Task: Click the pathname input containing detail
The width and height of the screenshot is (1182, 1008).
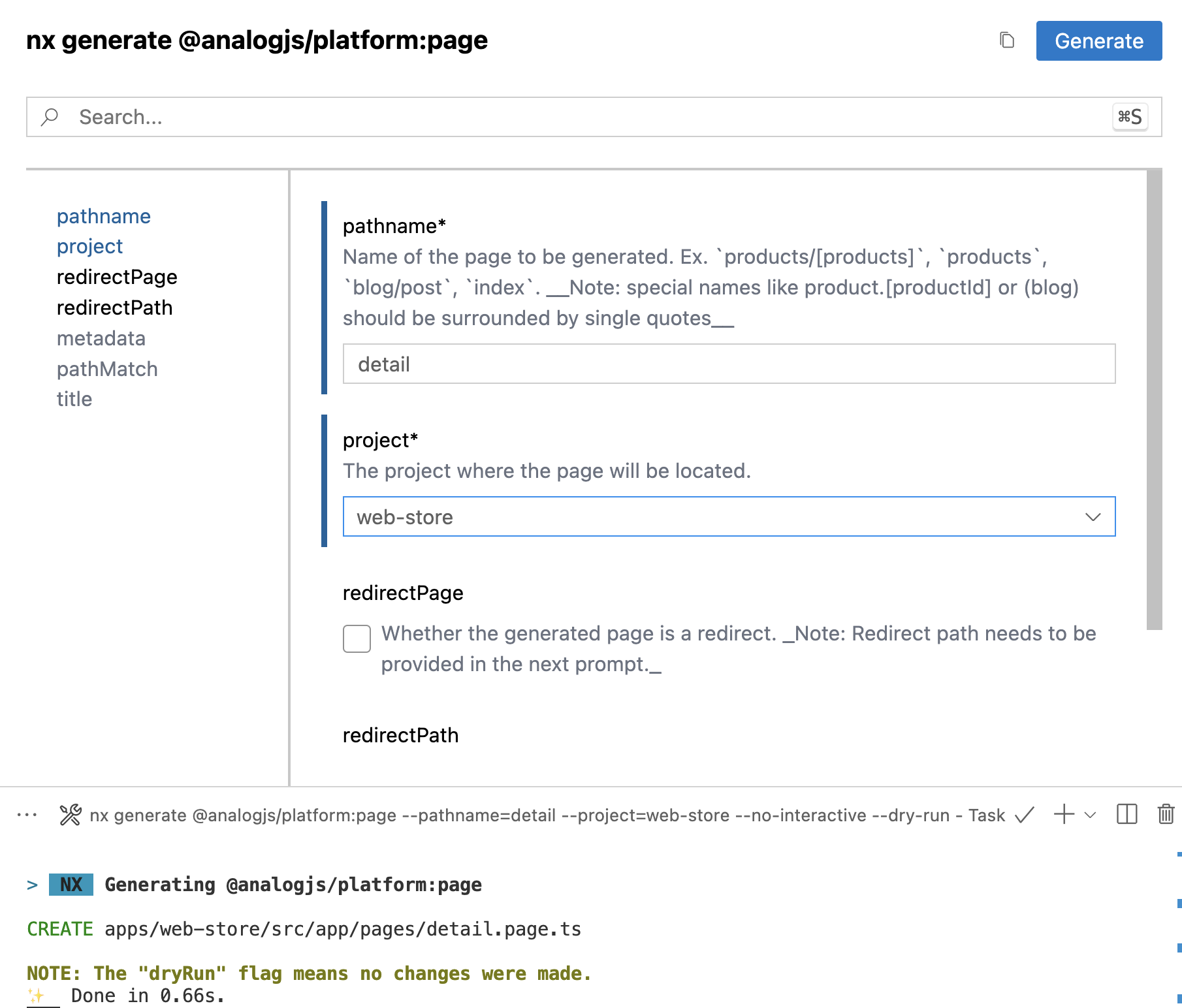Action: point(729,364)
